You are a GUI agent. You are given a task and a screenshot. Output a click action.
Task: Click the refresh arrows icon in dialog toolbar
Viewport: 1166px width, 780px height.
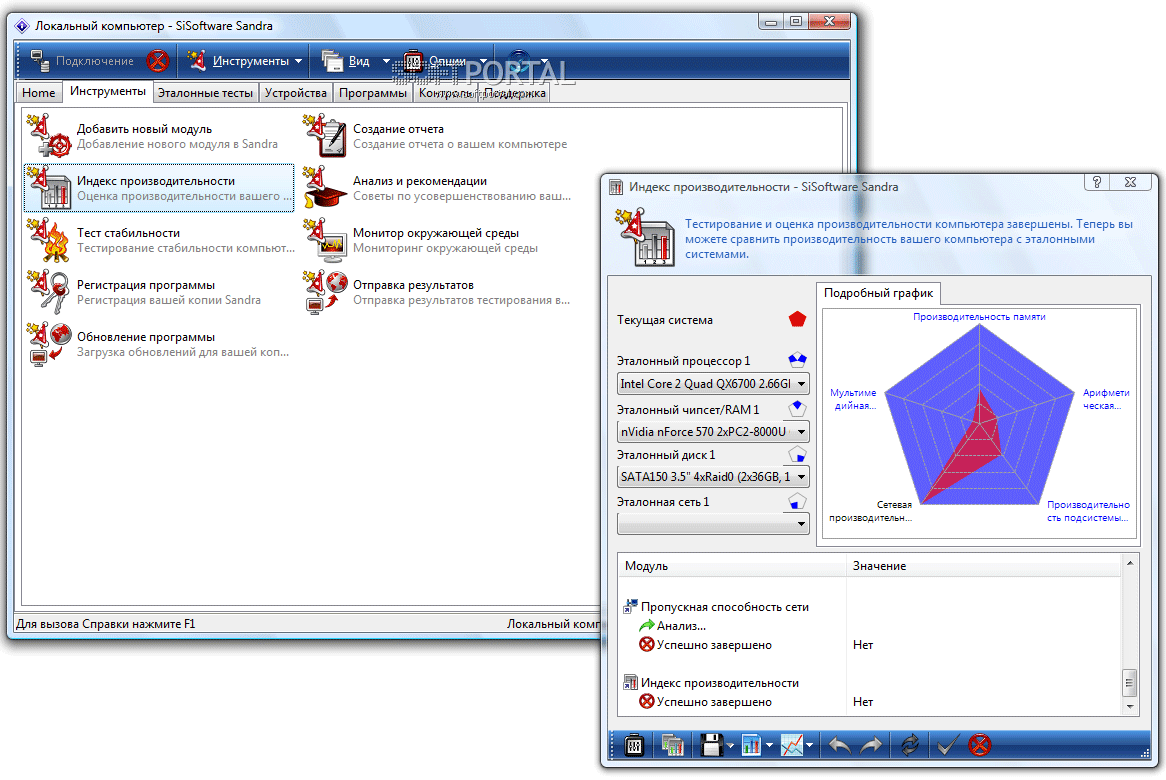(909, 744)
